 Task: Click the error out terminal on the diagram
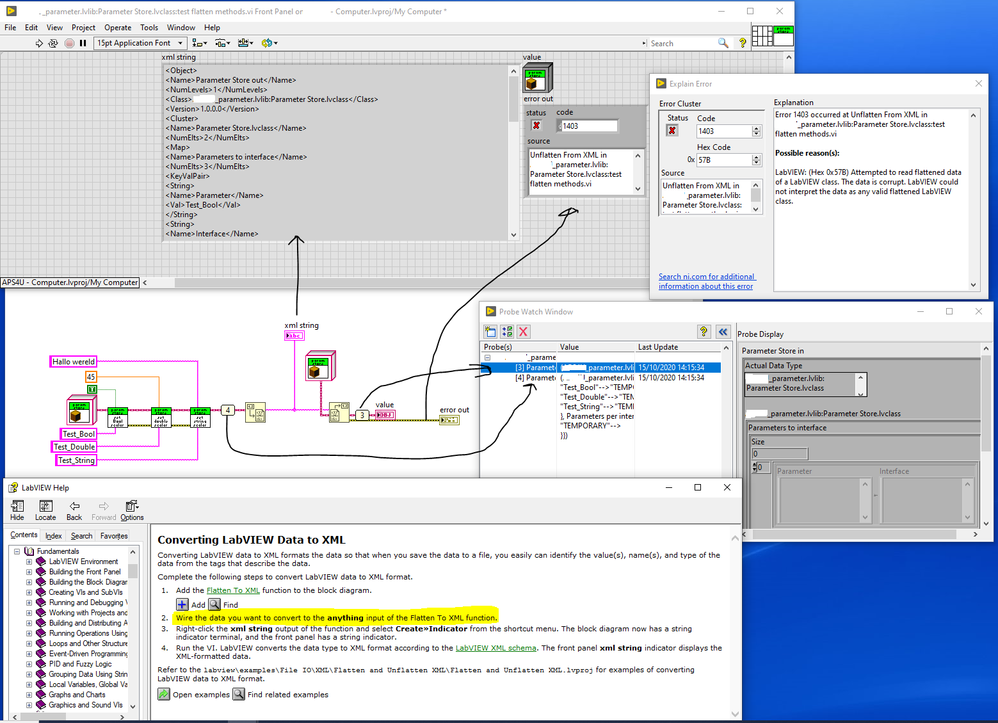tap(449, 420)
